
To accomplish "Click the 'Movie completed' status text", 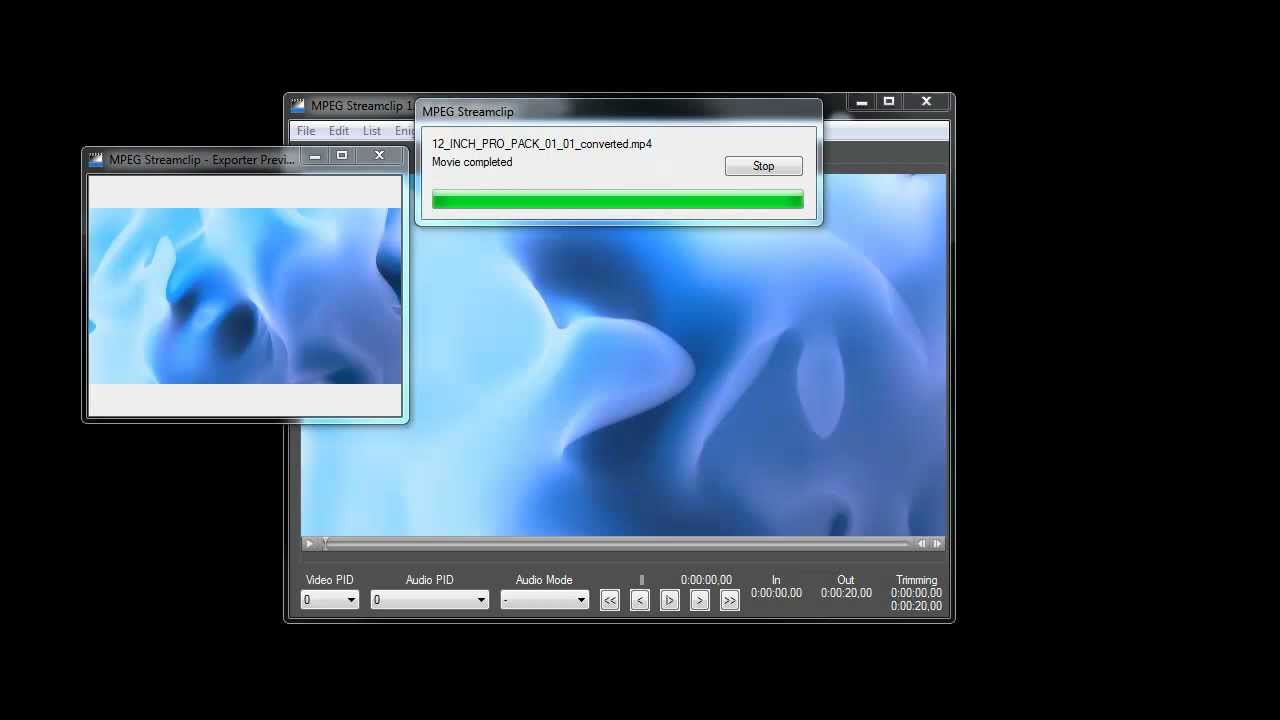I will coord(472,162).
